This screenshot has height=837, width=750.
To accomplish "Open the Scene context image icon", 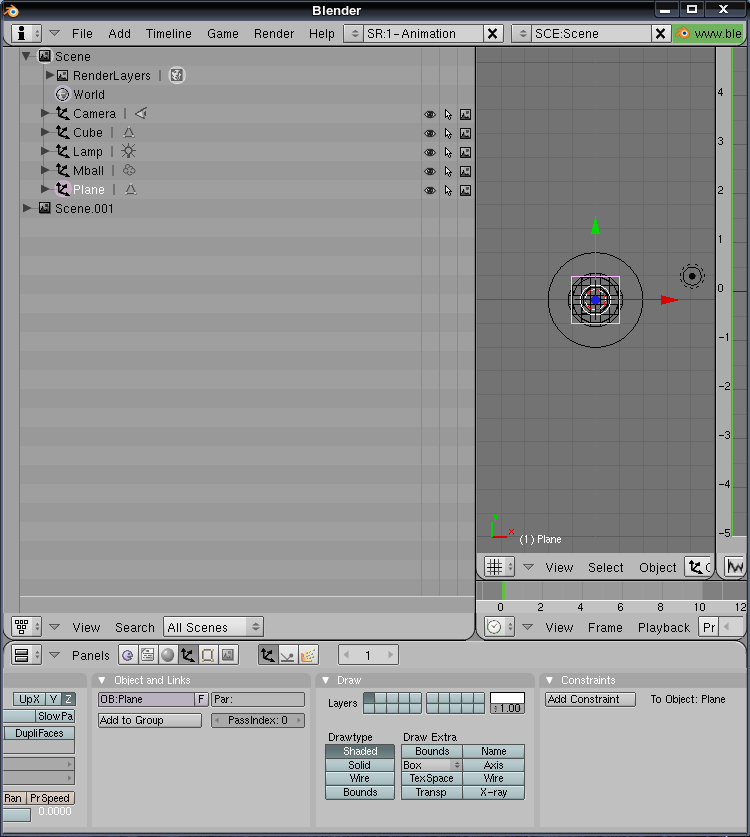I will click(x=228, y=655).
